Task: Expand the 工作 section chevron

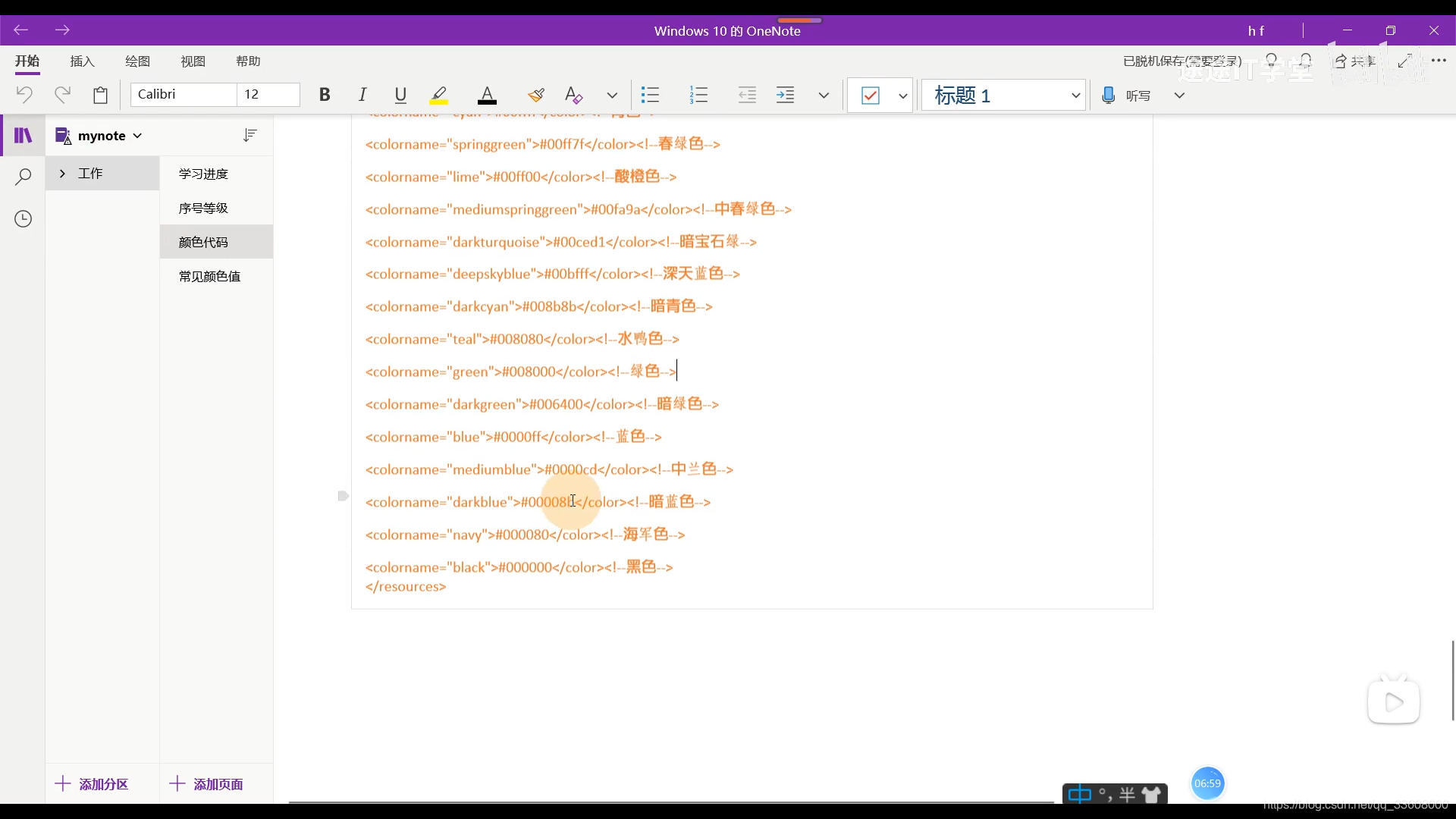Action: pyautogui.click(x=62, y=174)
